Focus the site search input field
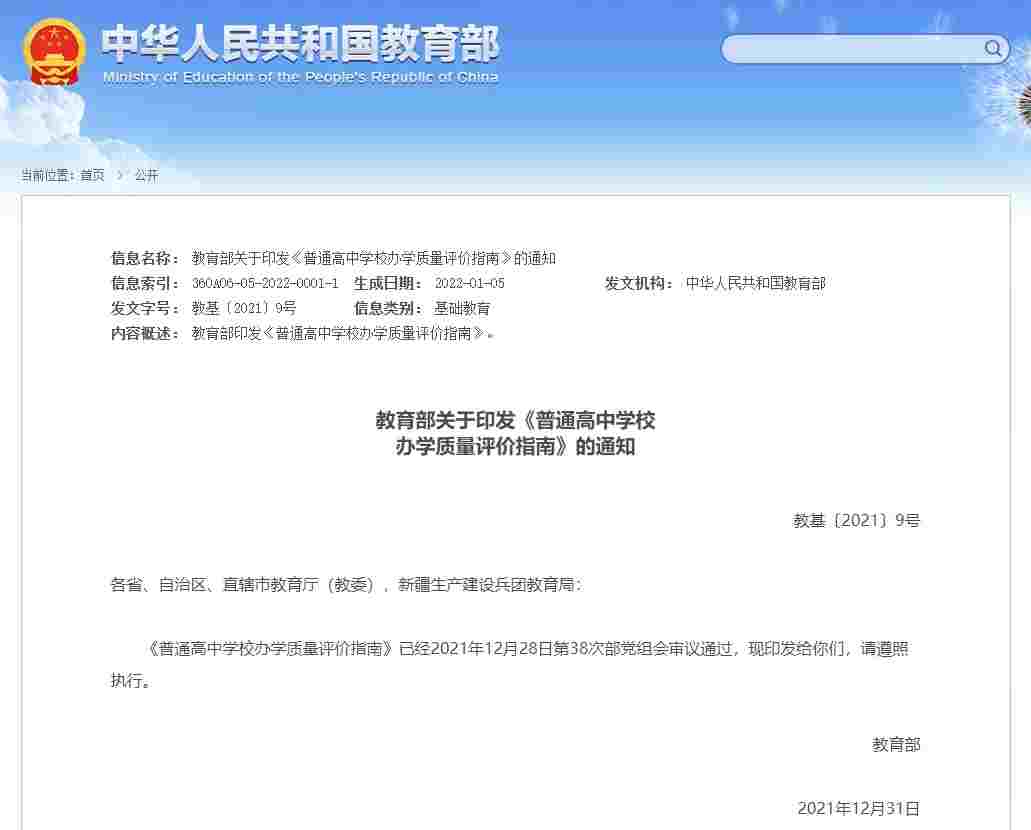Image resolution: width=1031 pixels, height=830 pixels. click(x=865, y=49)
